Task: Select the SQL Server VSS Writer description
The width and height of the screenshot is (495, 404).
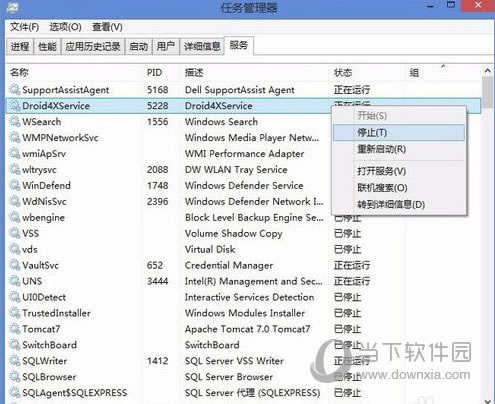Action: (234, 361)
